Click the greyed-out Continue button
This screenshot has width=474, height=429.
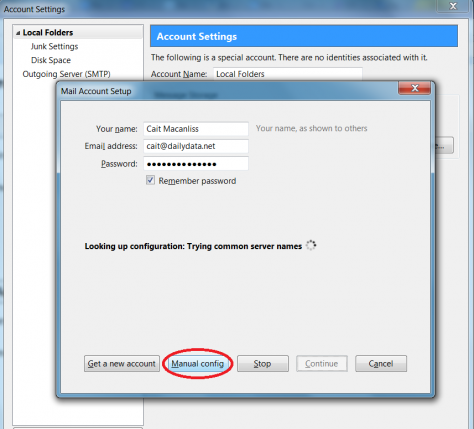(322, 363)
